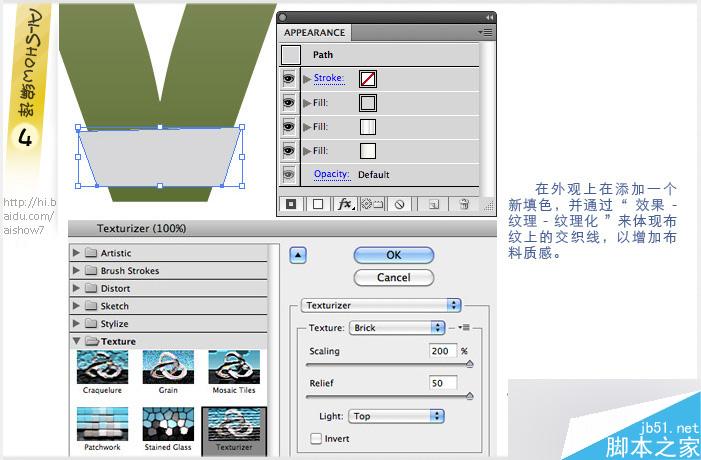This screenshot has width=701, height=460.
Task: Open the Load Texture flyout menu icon
Action: pyautogui.click(x=464, y=327)
